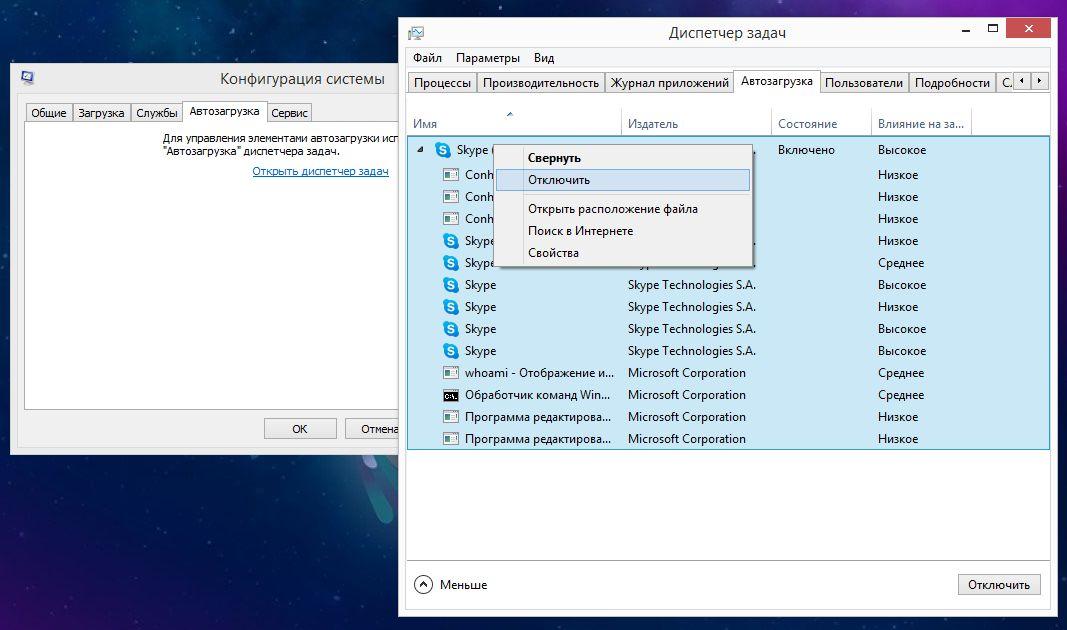Select the partly hidden tab after Подробности
The width and height of the screenshot is (1067, 630).
[1005, 82]
